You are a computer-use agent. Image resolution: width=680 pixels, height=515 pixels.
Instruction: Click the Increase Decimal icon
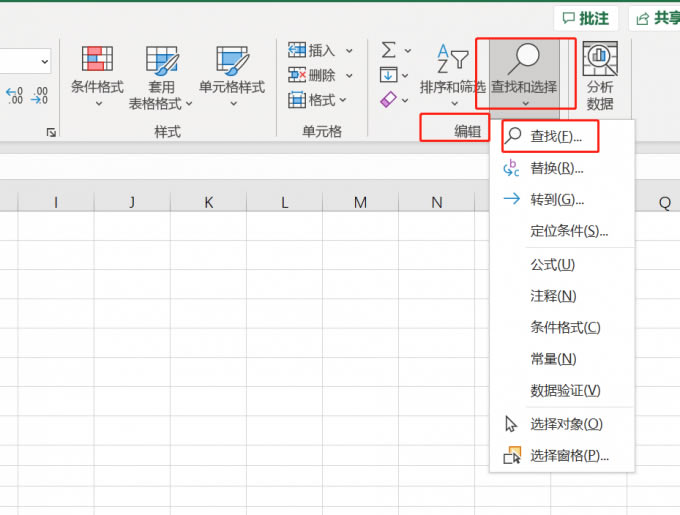tap(15, 96)
